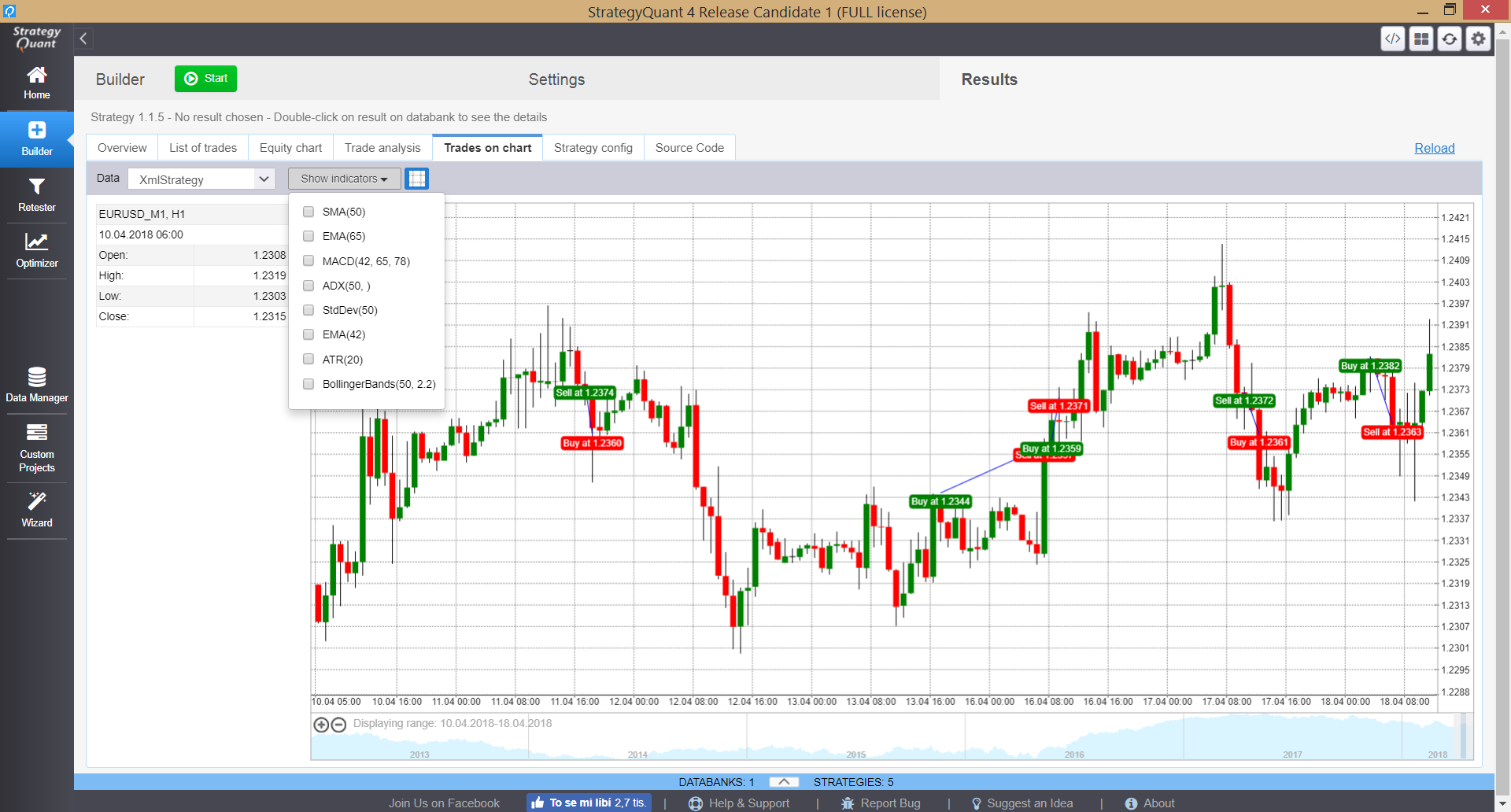1511x812 pixels.
Task: Click the Buy at 1.2382 trade marker
Action: [1370, 366]
